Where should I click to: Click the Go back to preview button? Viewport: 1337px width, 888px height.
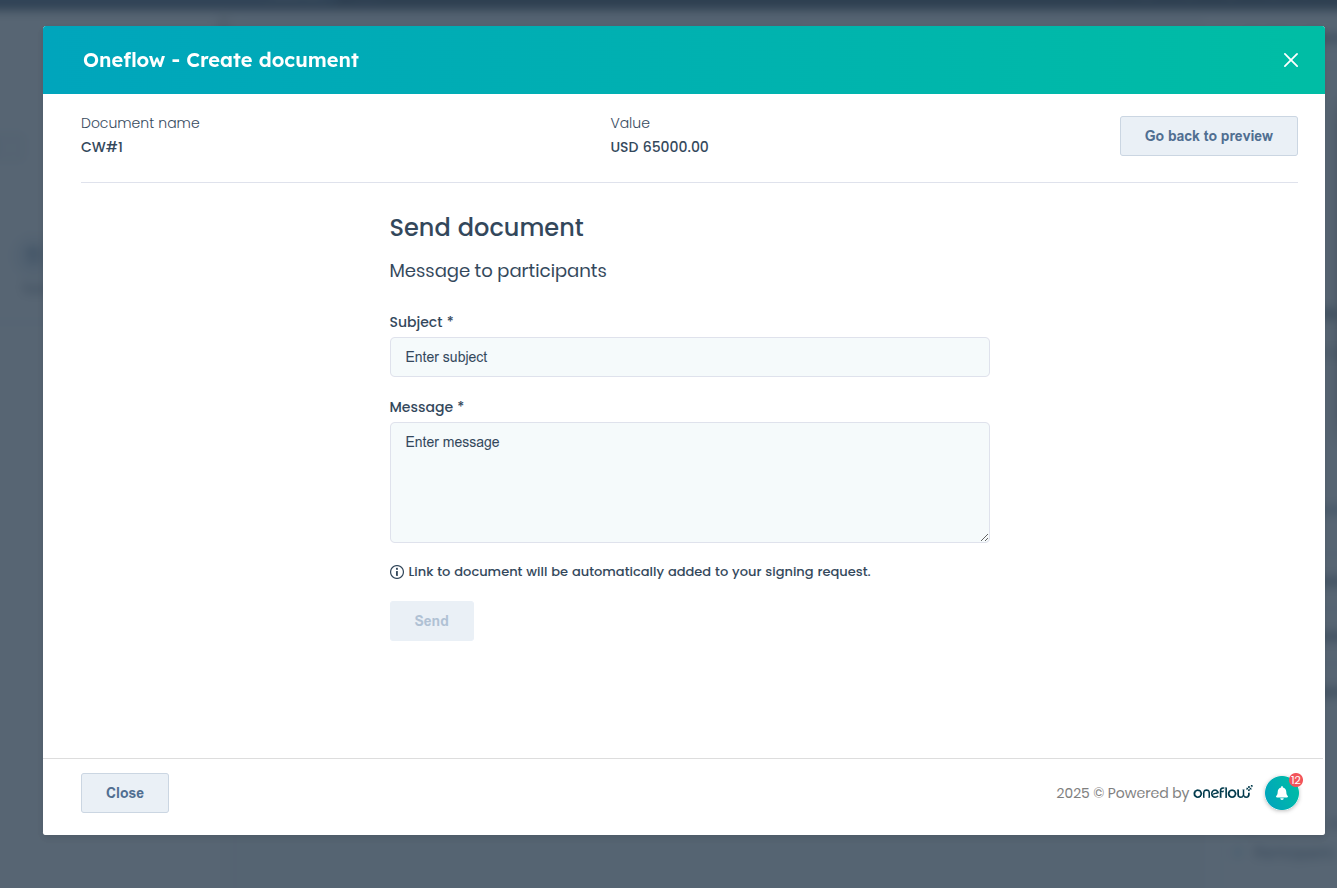tap(1208, 136)
